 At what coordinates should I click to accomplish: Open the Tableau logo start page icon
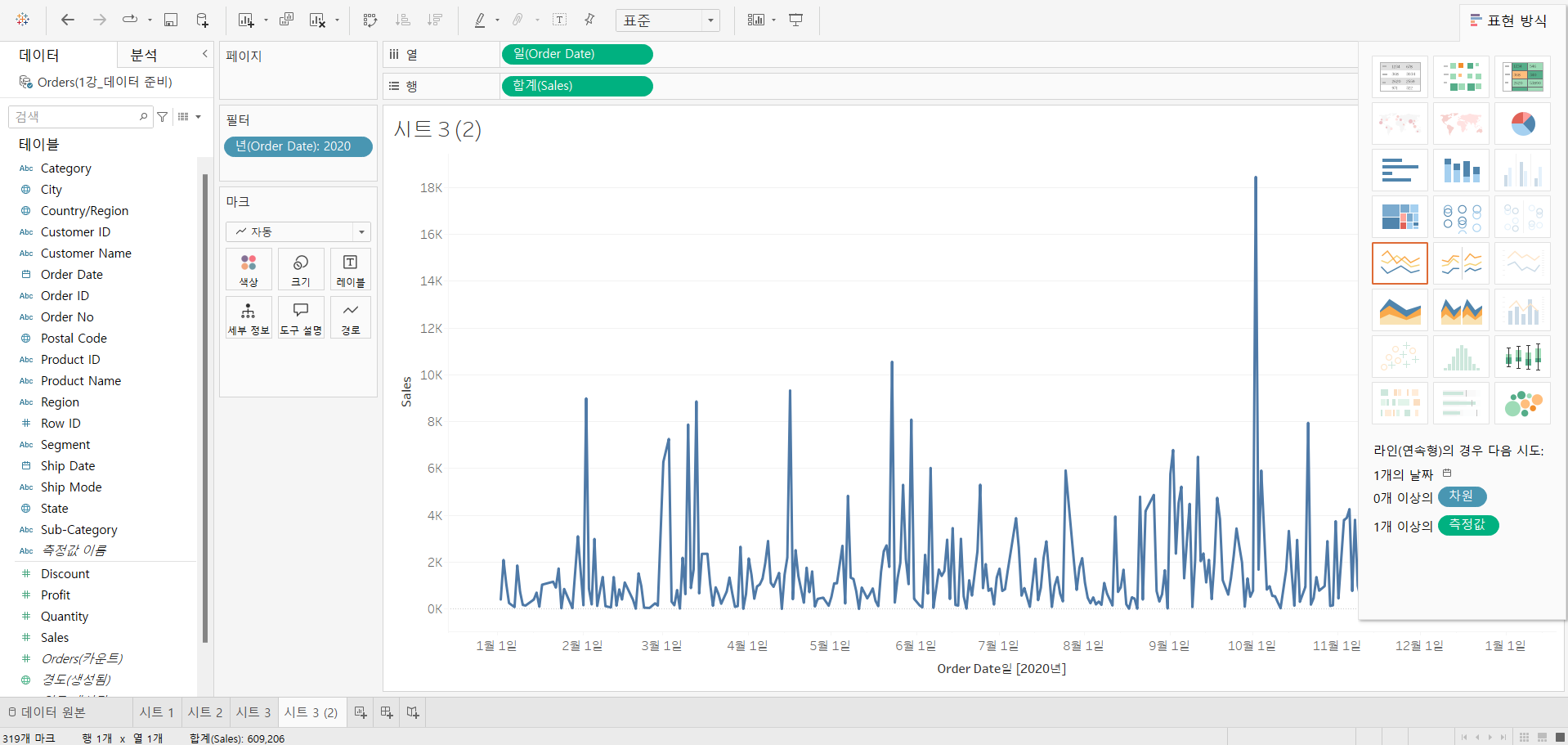pos(23,20)
